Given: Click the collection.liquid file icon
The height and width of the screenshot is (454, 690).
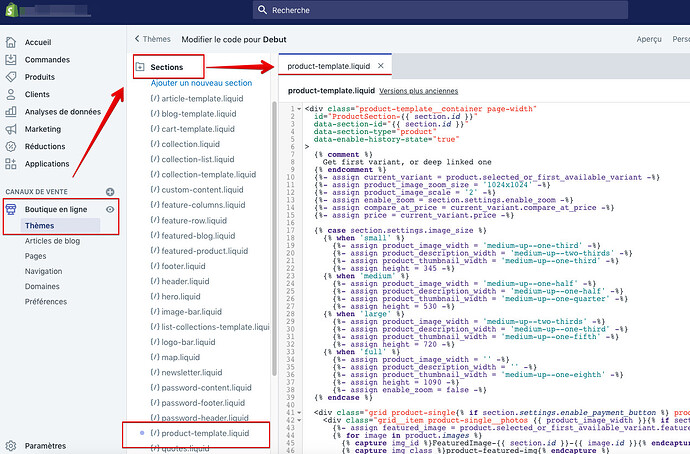Looking at the screenshot, I should [154, 144].
